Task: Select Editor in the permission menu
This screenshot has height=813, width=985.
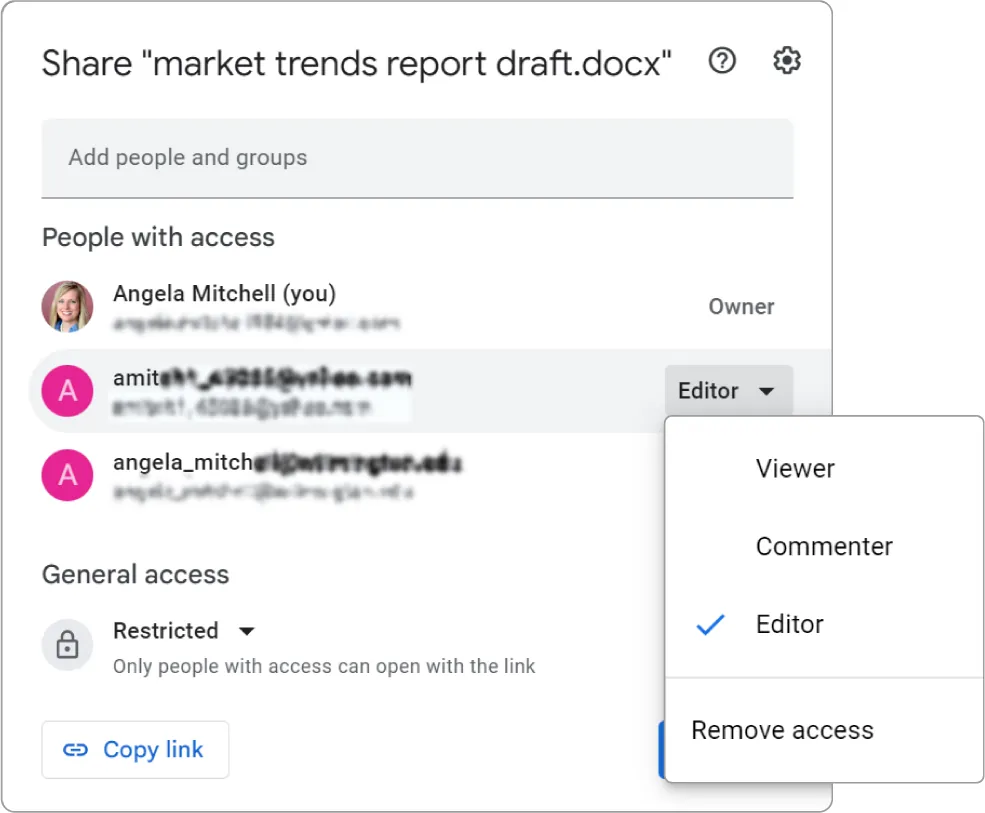Action: [x=789, y=625]
